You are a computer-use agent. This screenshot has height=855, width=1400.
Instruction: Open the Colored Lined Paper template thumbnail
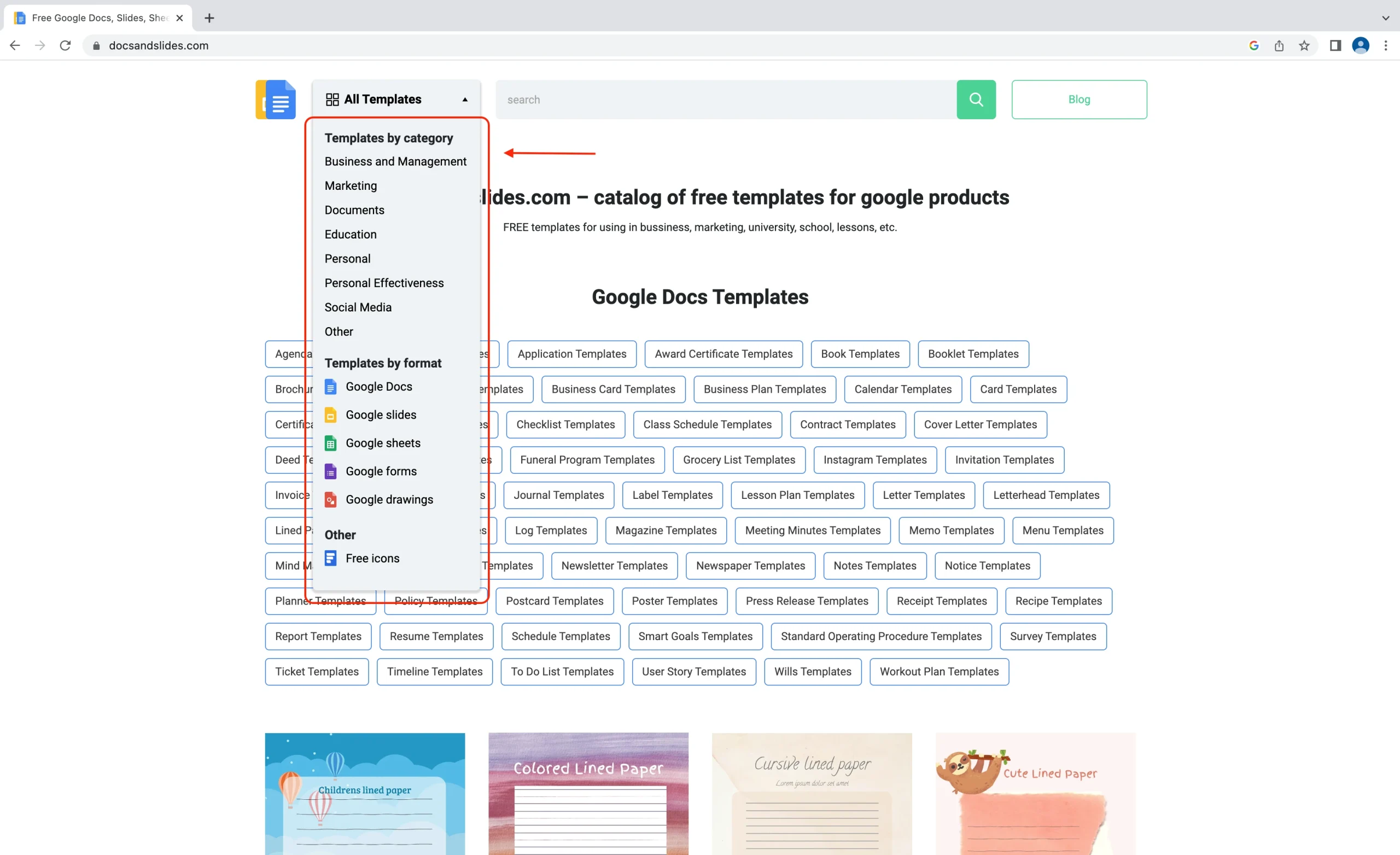point(588,794)
